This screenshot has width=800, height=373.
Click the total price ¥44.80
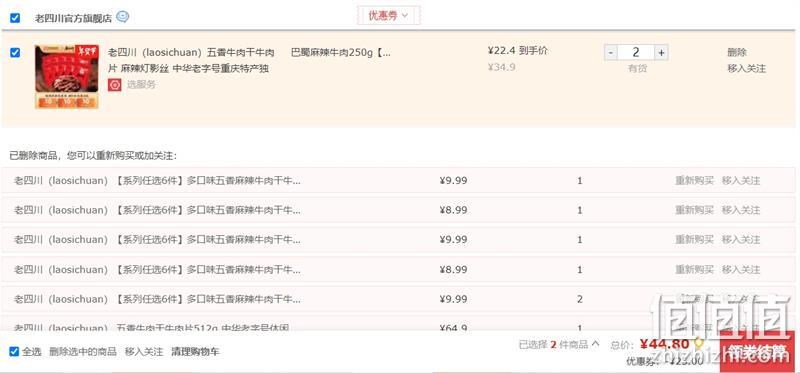coord(664,344)
